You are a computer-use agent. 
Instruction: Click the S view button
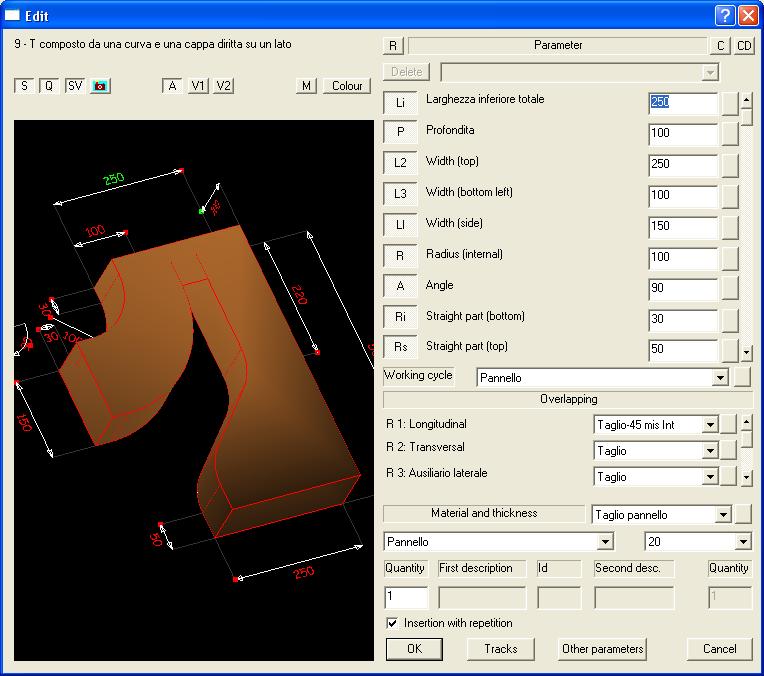coord(23,86)
